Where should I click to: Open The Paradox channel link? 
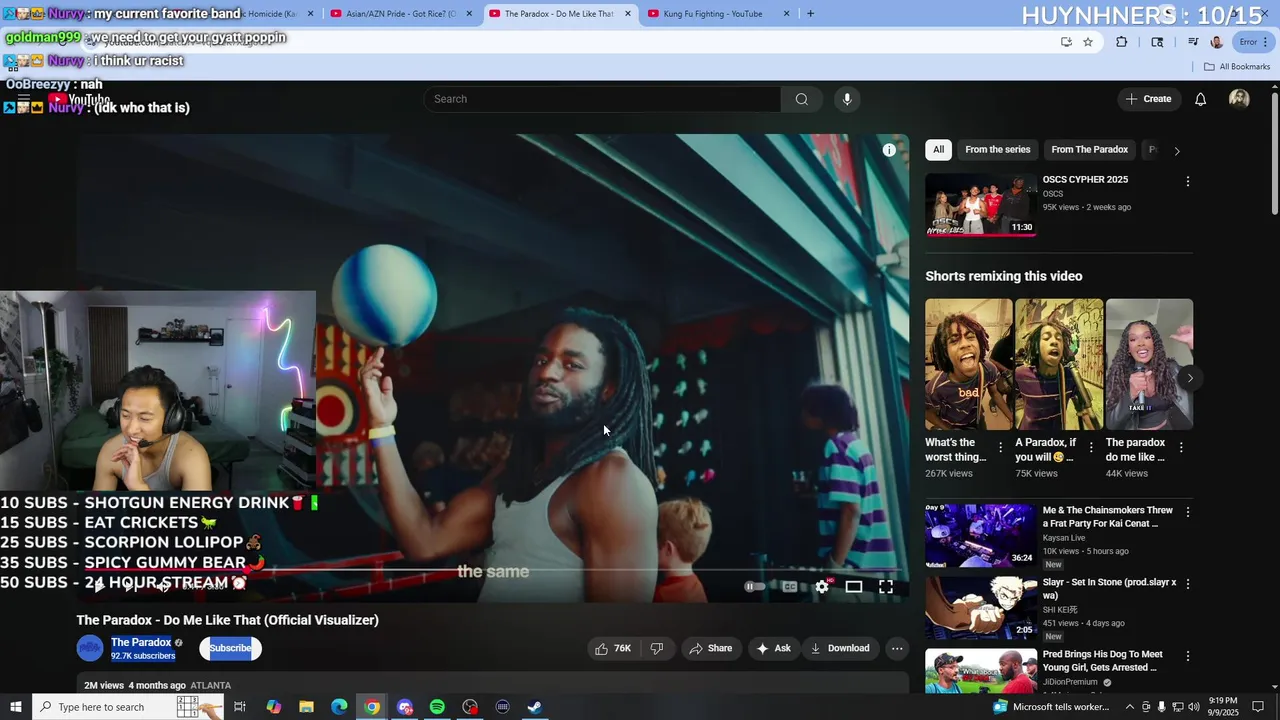pos(141,642)
